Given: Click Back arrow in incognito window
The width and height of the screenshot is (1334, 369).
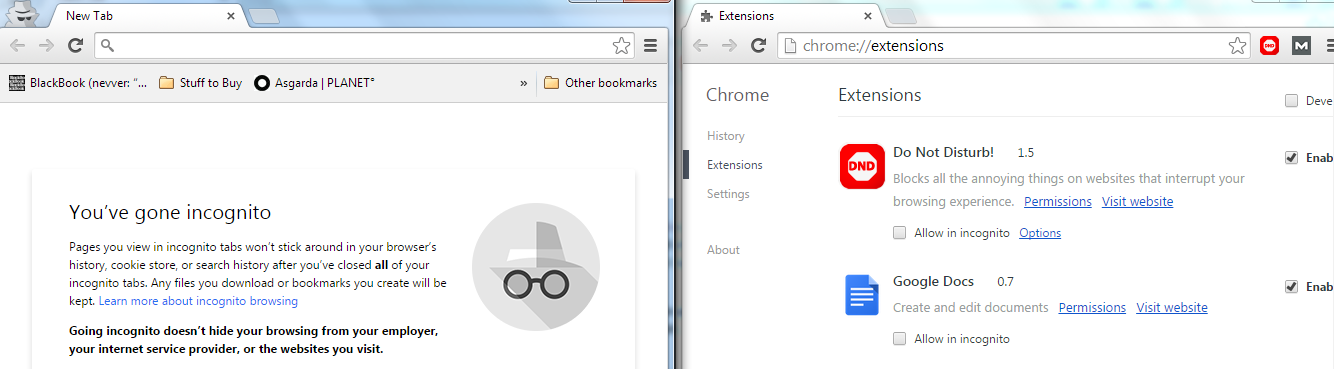Looking at the screenshot, I should [17, 46].
